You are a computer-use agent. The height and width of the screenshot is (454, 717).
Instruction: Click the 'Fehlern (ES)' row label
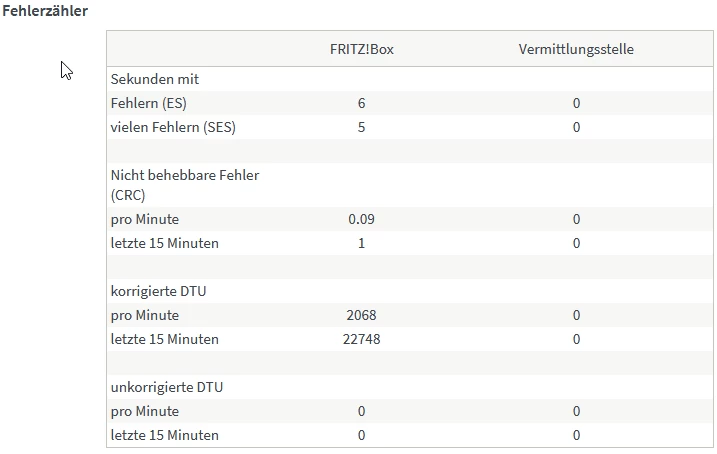click(x=148, y=103)
